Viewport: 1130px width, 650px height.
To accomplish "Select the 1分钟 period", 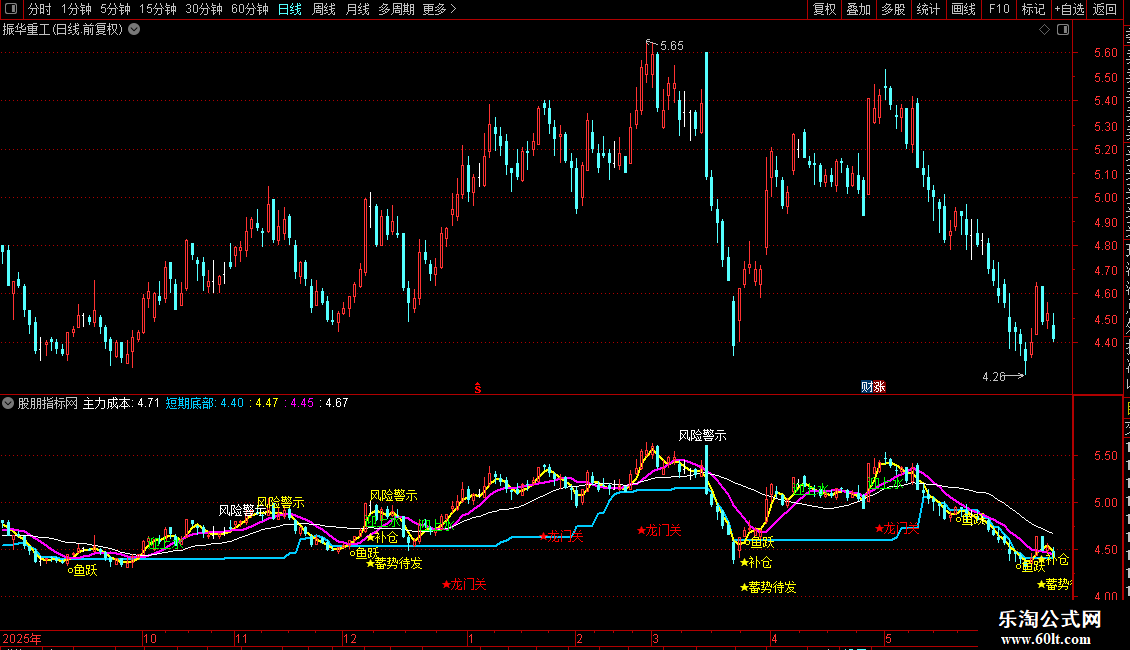I will coord(76,9).
